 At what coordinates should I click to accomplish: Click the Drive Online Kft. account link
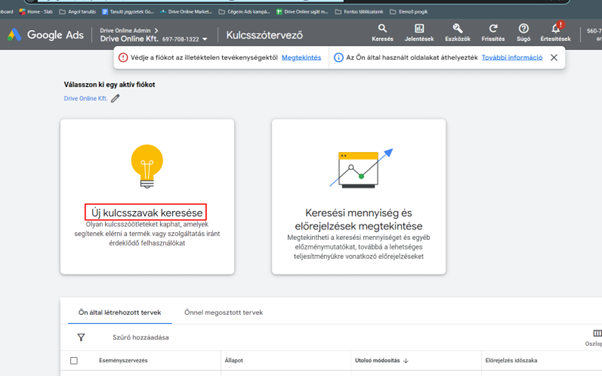pyautogui.click(x=86, y=99)
